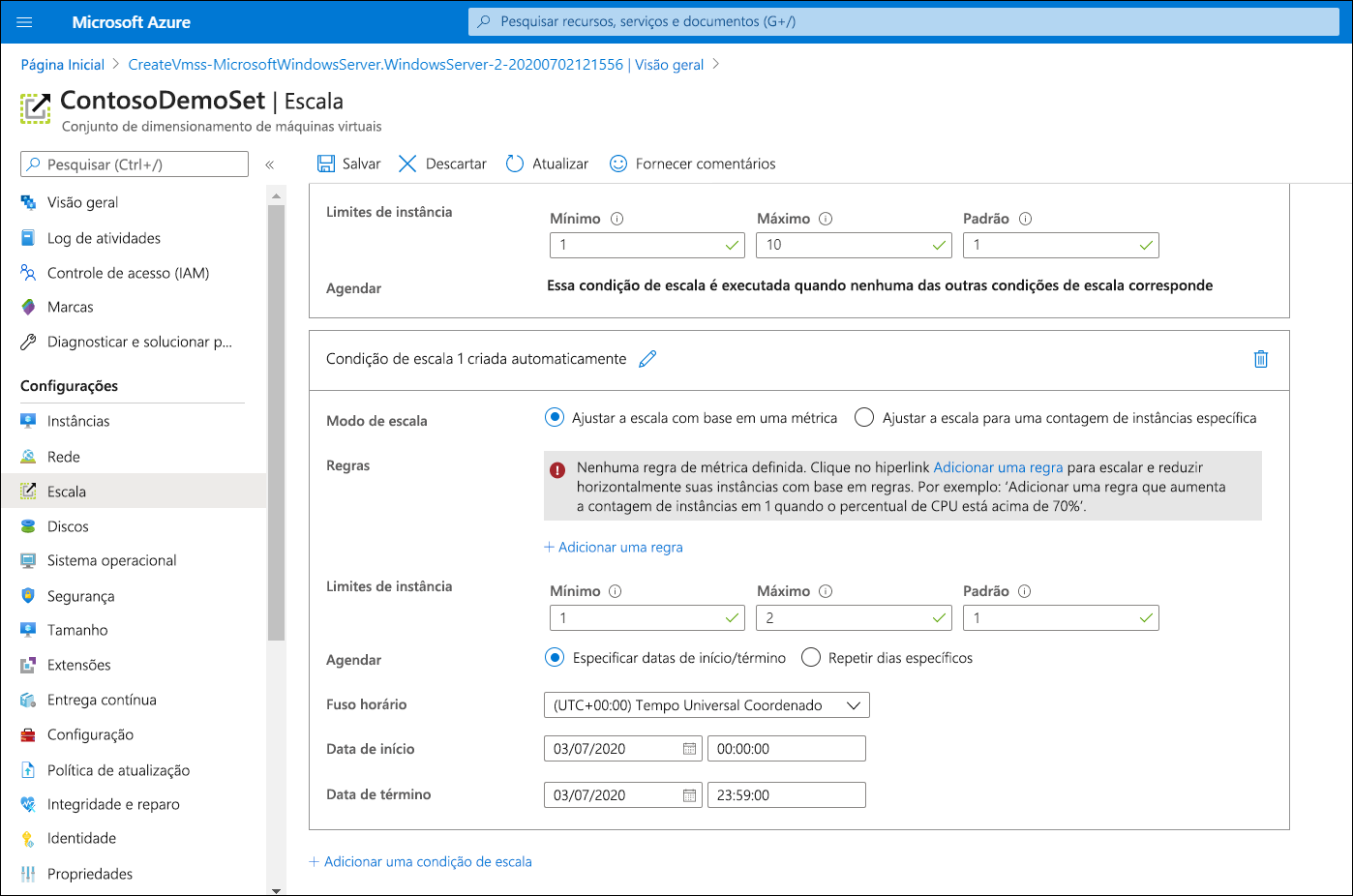Image resolution: width=1353 pixels, height=896 pixels.
Task: Click start time field 00:00:00
Action: point(787,749)
